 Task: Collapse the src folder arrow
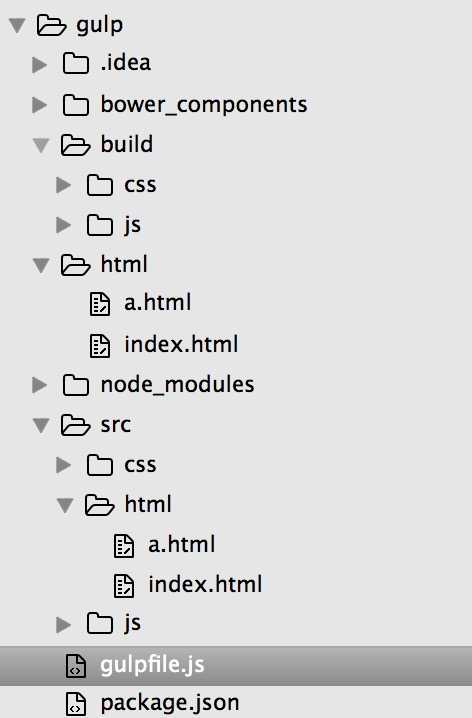pyautogui.click(x=41, y=425)
